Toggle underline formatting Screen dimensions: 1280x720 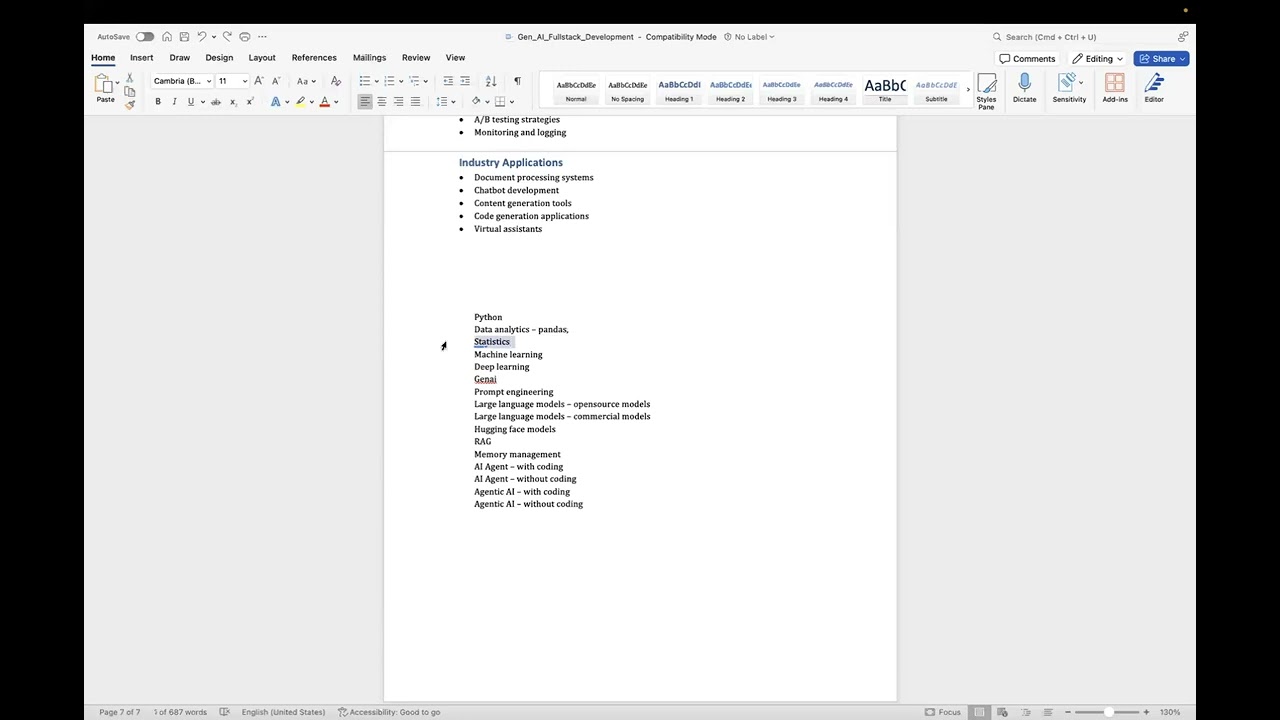(x=190, y=102)
